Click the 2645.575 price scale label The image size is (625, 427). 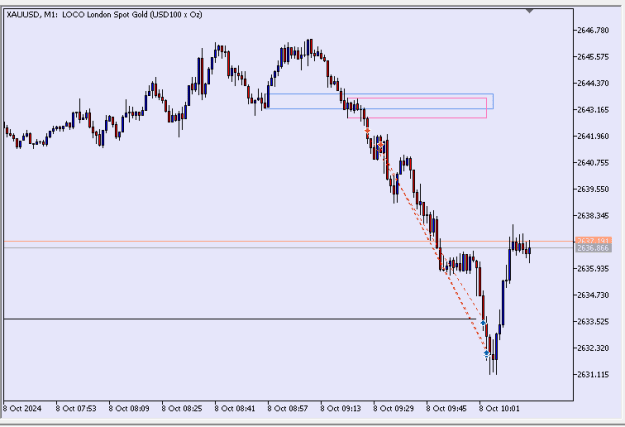click(x=593, y=57)
